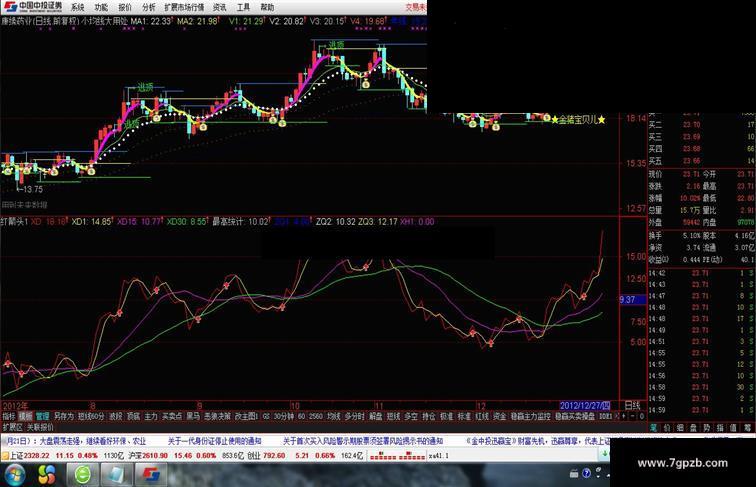Open the 关联报价 tab
The width and height of the screenshot is (756, 487).
[40, 427]
